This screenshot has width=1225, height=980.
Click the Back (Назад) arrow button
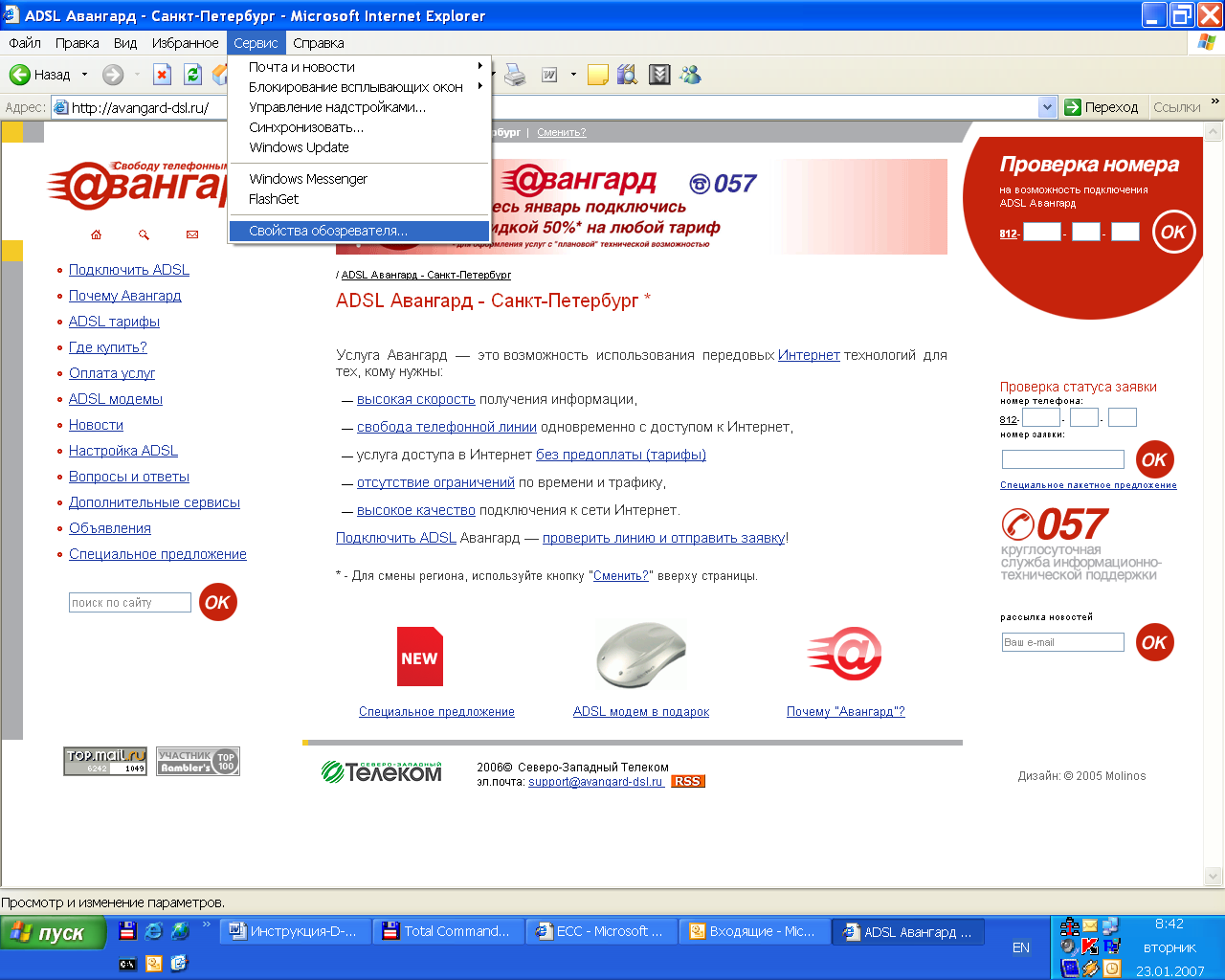coord(40,75)
